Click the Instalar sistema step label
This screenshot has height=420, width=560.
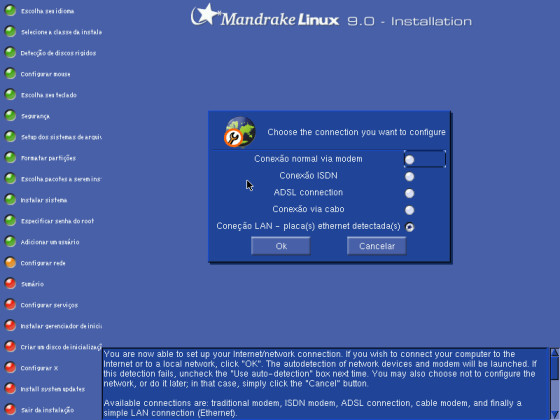[44, 200]
